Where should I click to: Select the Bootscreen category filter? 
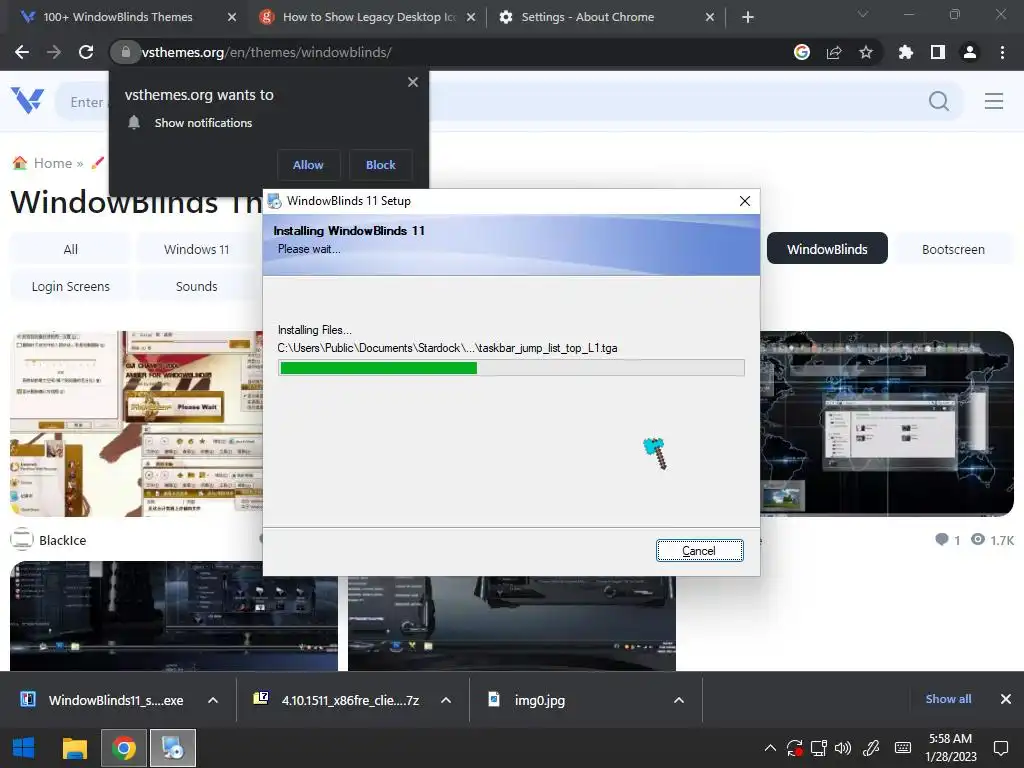pyautogui.click(x=953, y=249)
